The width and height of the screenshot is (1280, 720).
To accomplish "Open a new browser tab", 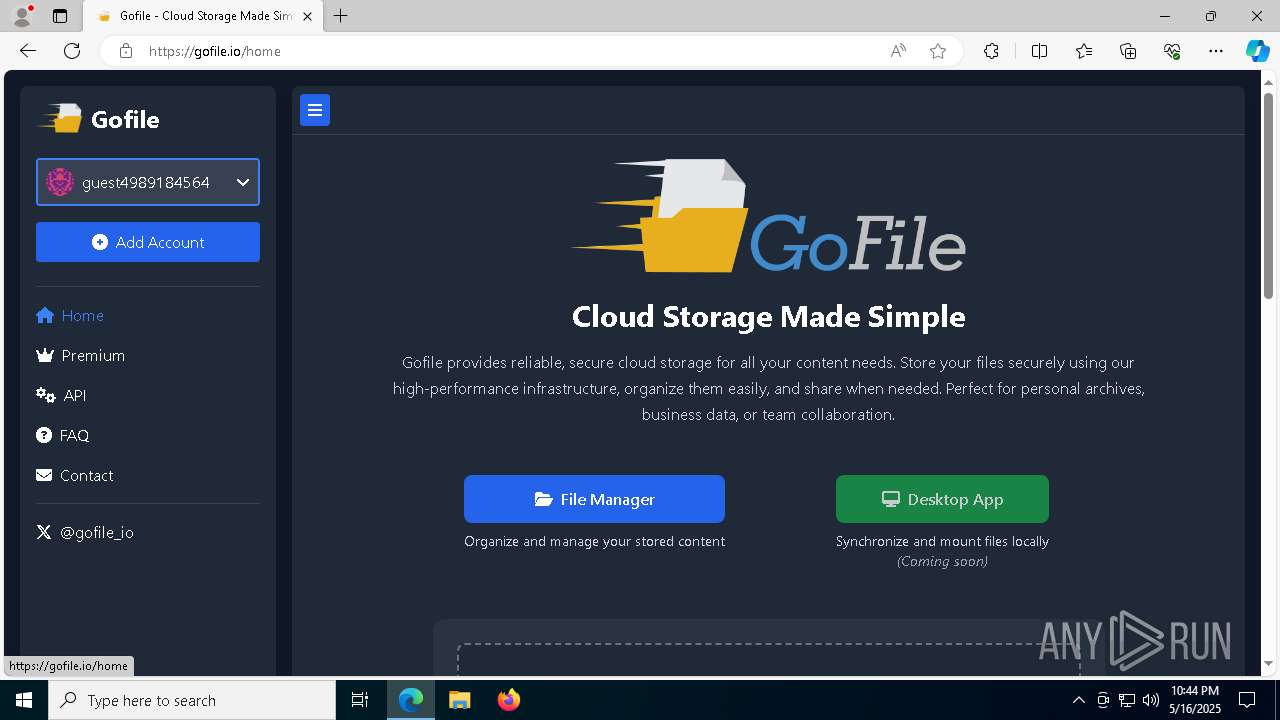I will [341, 16].
